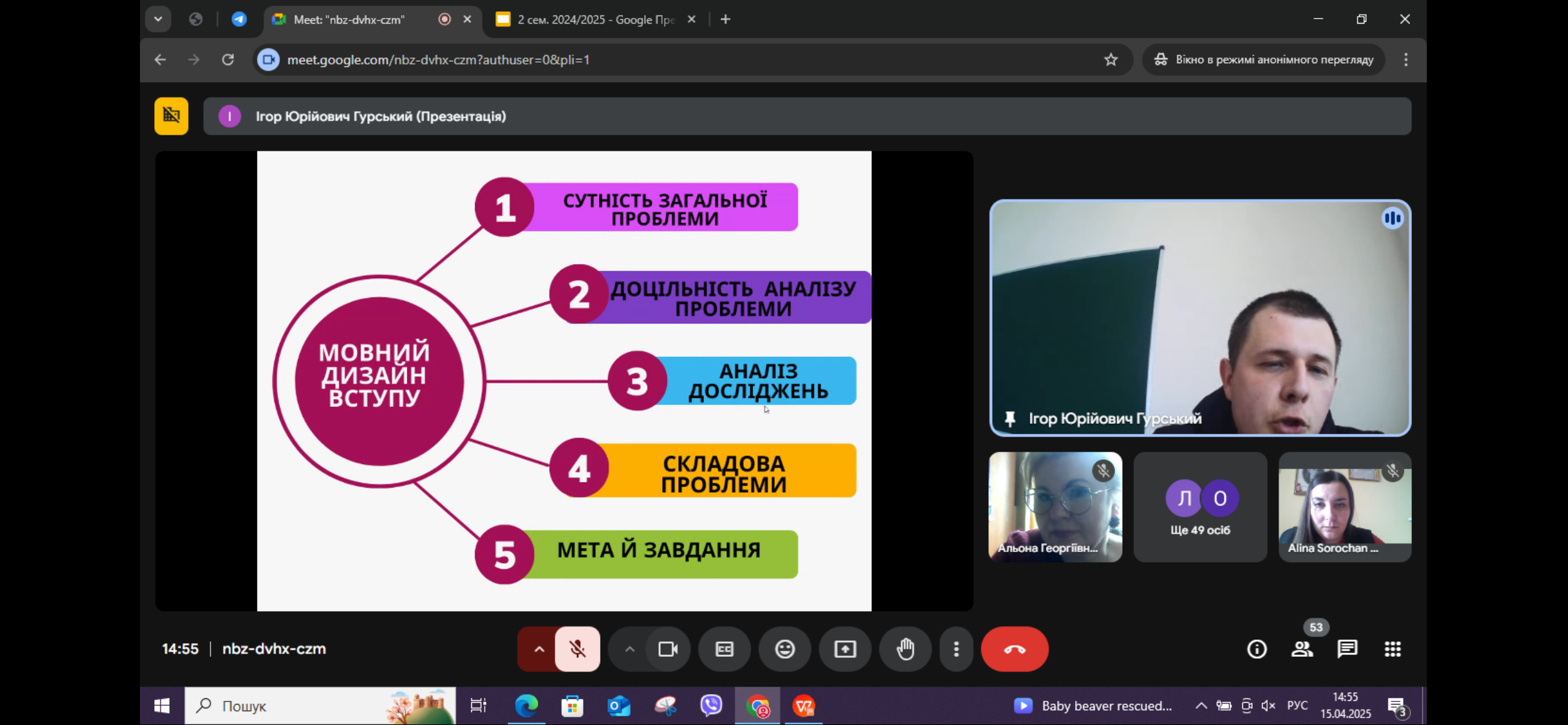Open meeting details info icon
This screenshot has height=725, width=1568.
click(x=1257, y=649)
